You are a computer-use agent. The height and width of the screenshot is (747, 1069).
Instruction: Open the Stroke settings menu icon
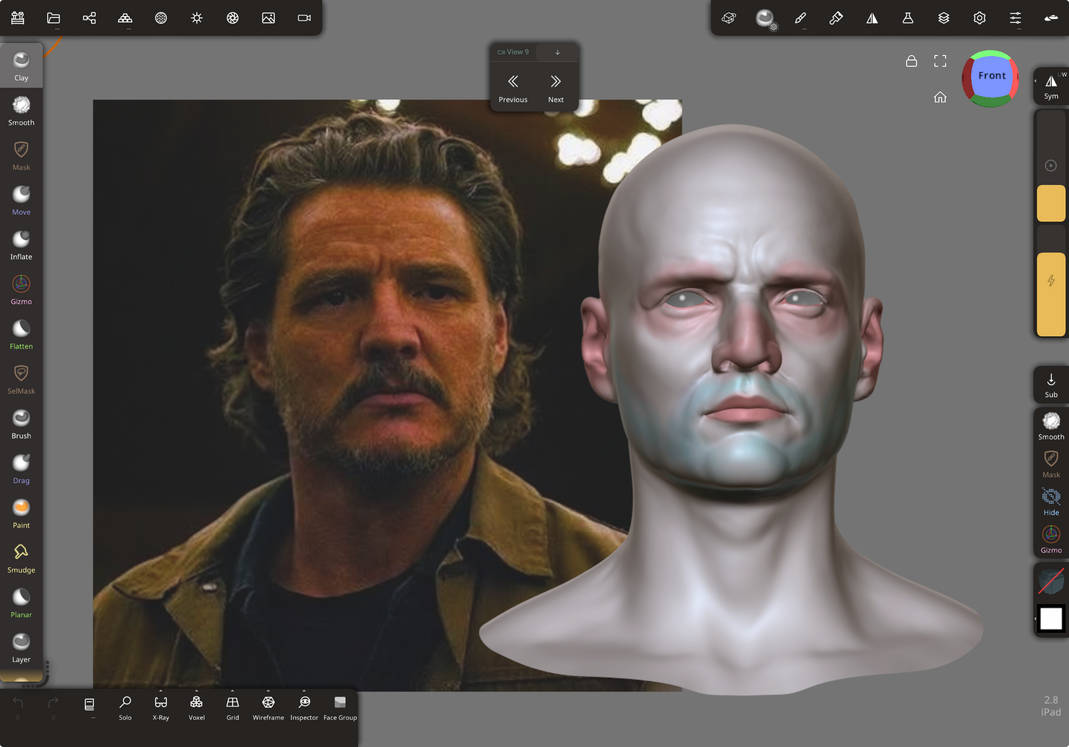729,18
